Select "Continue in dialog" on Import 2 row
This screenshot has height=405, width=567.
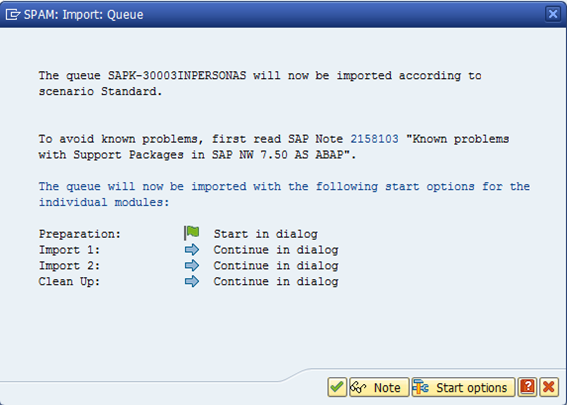point(276,266)
